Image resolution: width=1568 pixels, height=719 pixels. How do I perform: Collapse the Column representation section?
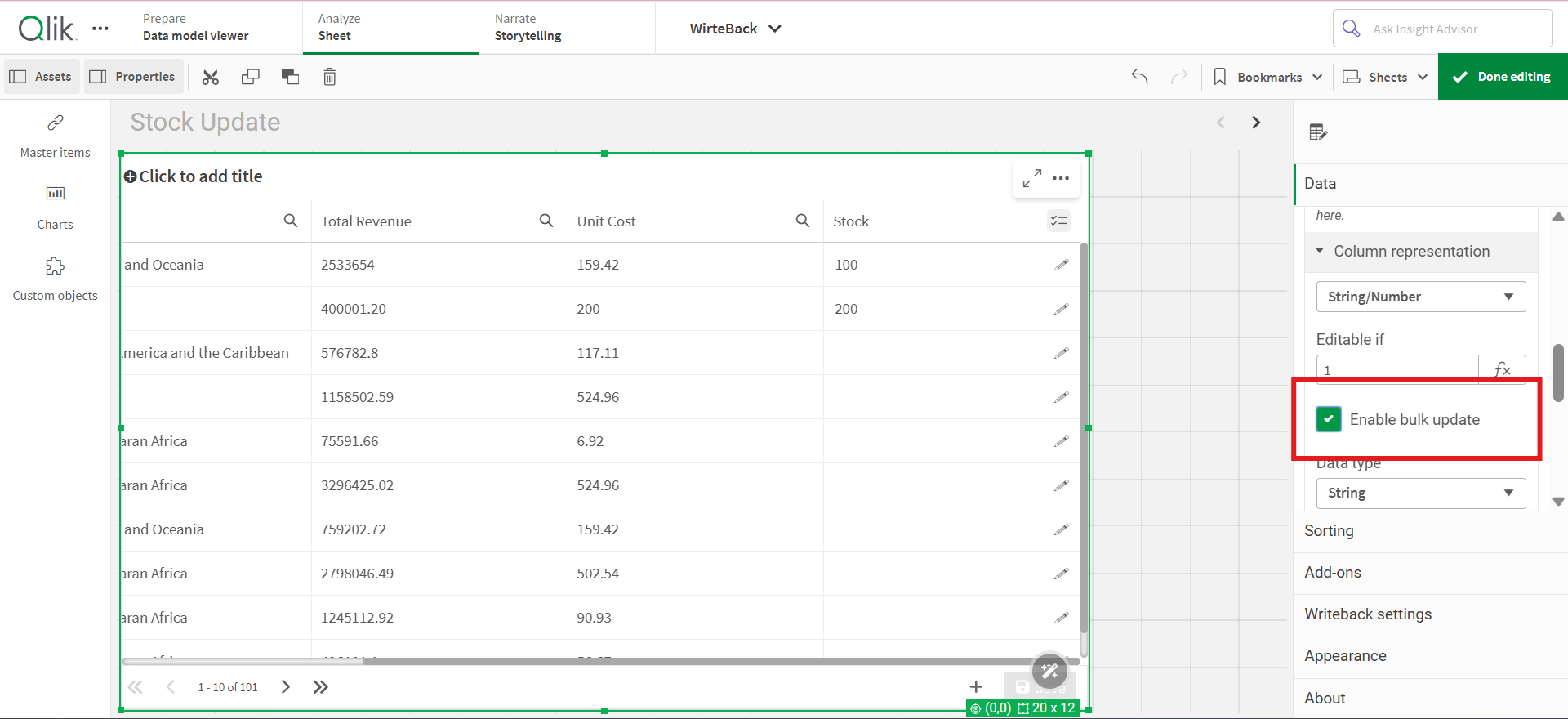tap(1320, 252)
